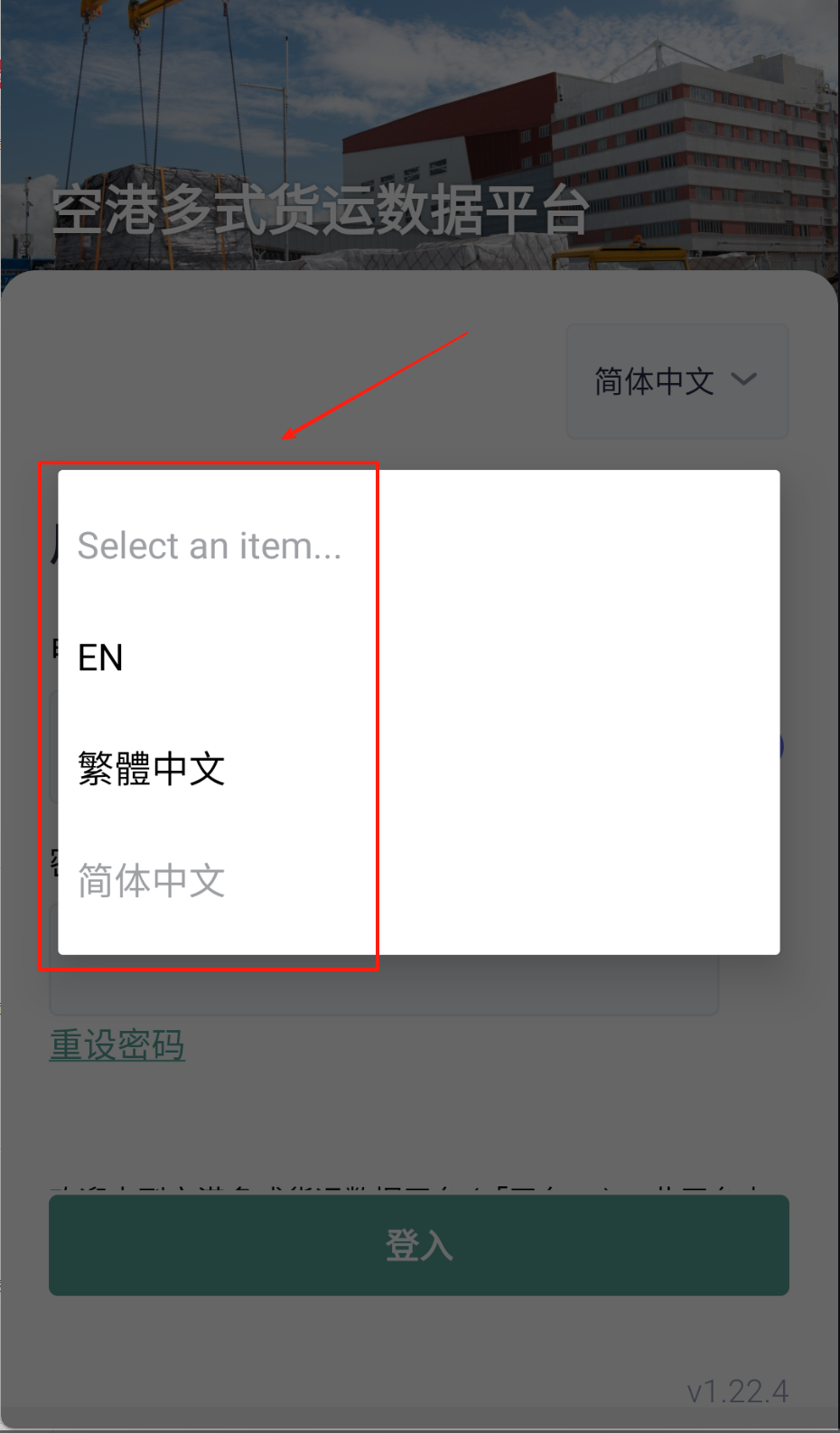Choose EN from the language list
The width and height of the screenshot is (840, 1433).
click(x=100, y=658)
